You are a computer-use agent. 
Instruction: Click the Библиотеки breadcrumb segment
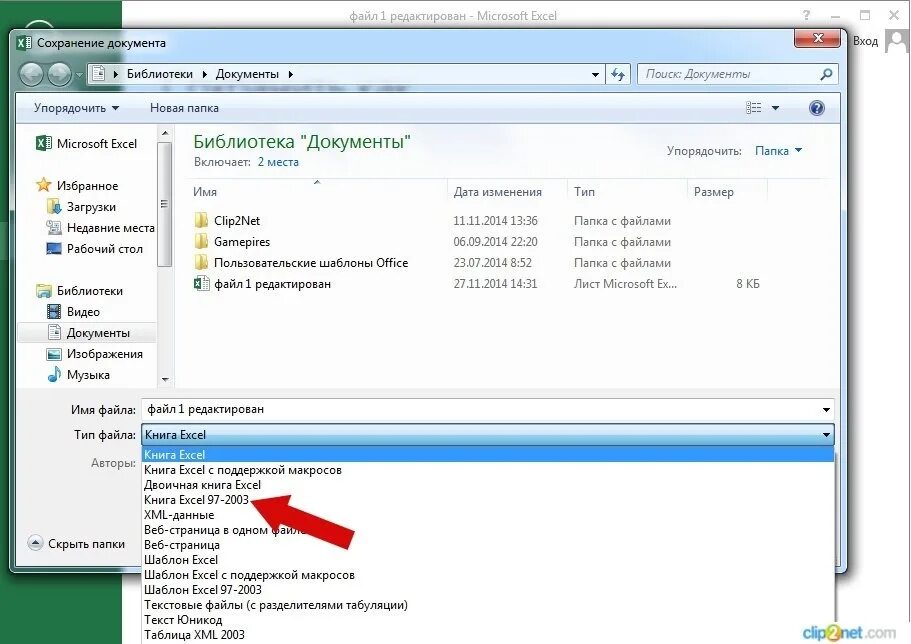pos(160,74)
